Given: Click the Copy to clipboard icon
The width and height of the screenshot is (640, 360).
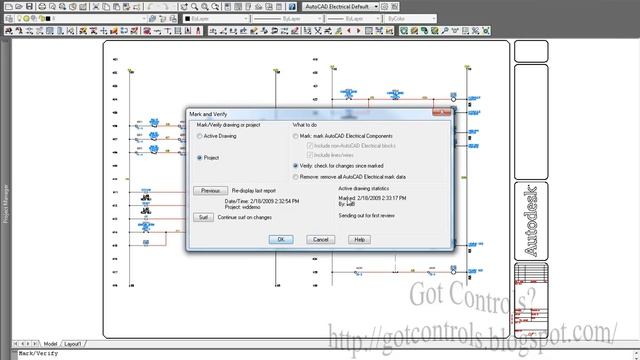Looking at the screenshot, I should [106, 7].
